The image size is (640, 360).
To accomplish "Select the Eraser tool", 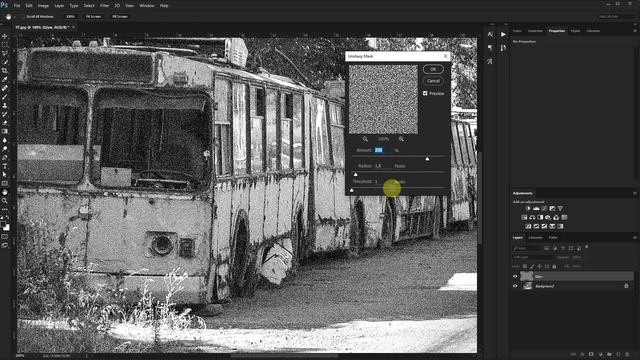I will [5, 123].
